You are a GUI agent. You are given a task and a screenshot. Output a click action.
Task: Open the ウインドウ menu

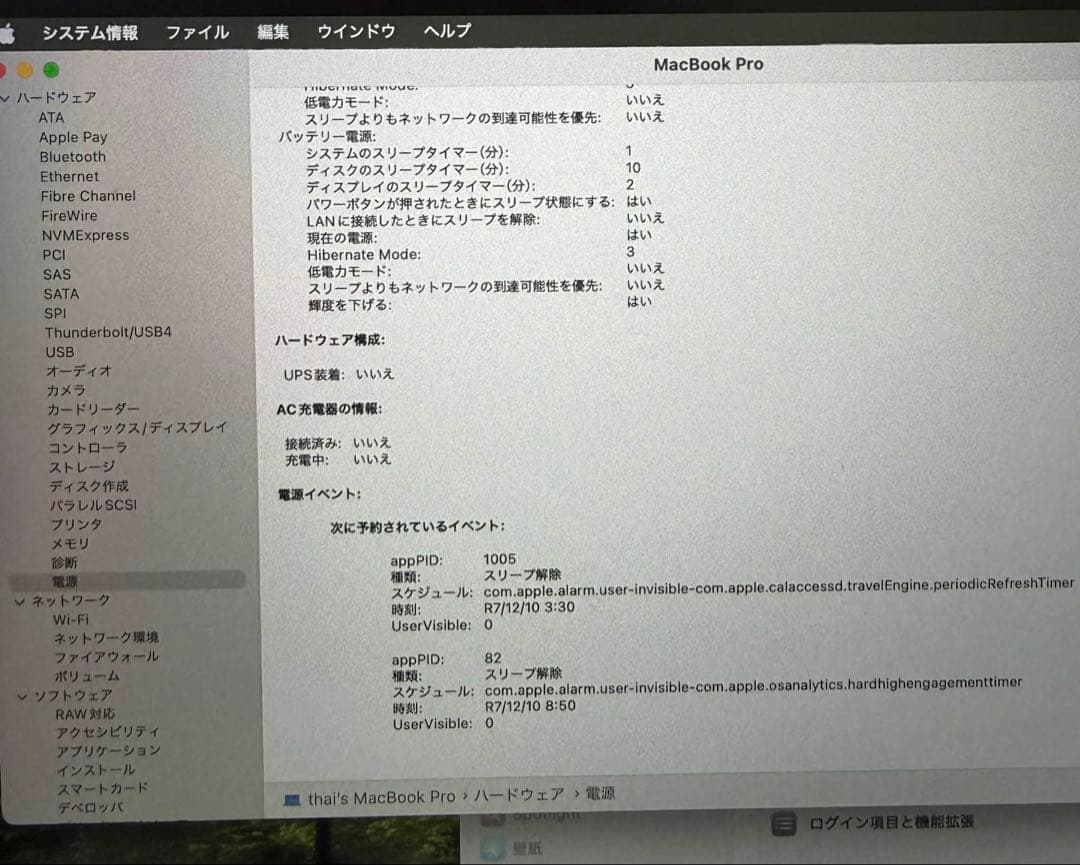tap(355, 31)
